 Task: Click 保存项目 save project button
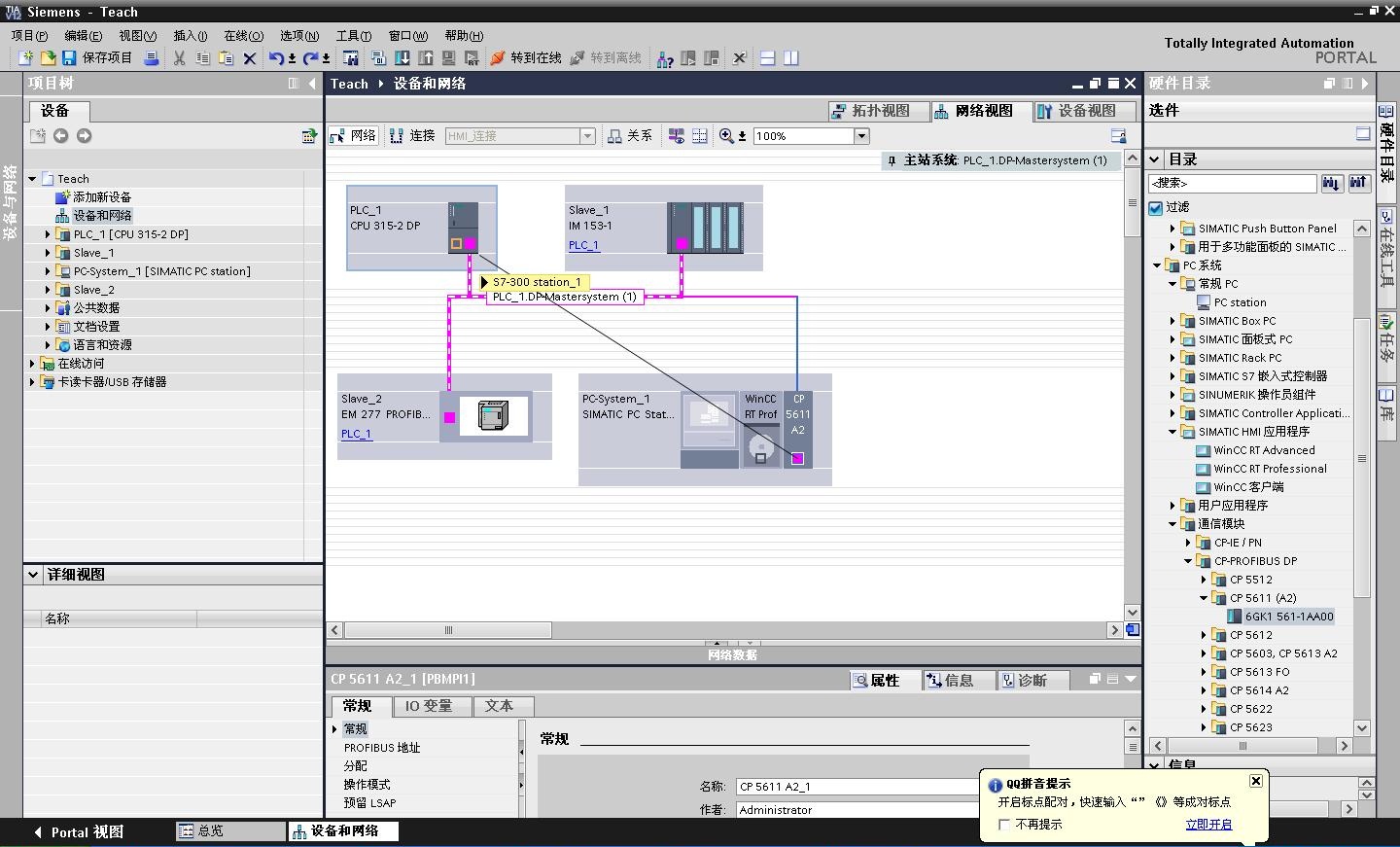click(x=97, y=58)
